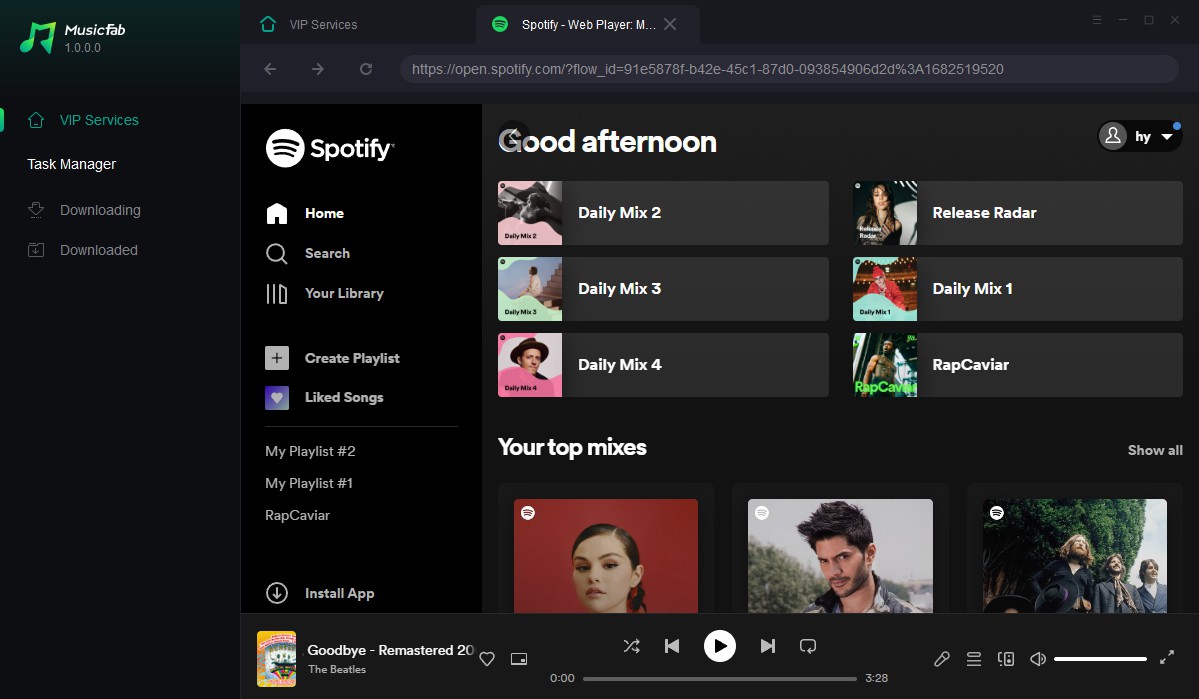
Task: Mute the volume with the speaker icon
Action: click(1038, 658)
